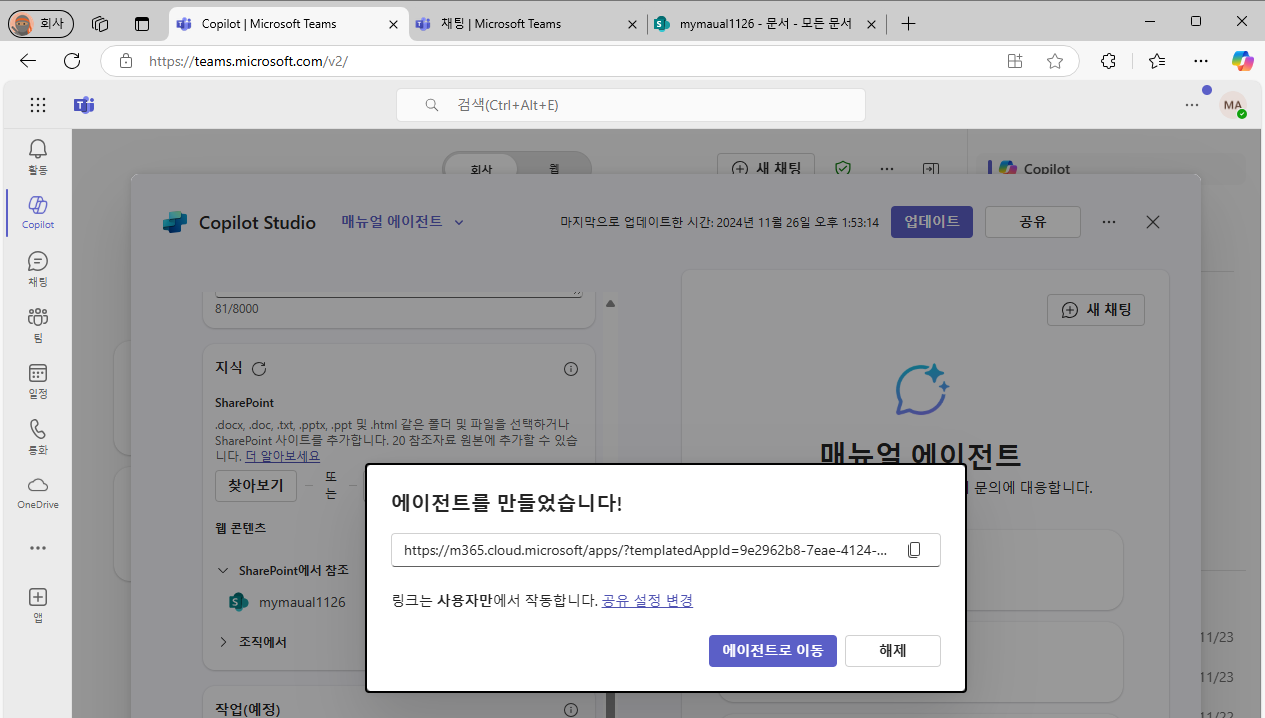The image size is (1265, 718).
Task: Open 통화 calls in the Teams sidebar
Action: click(x=37, y=437)
